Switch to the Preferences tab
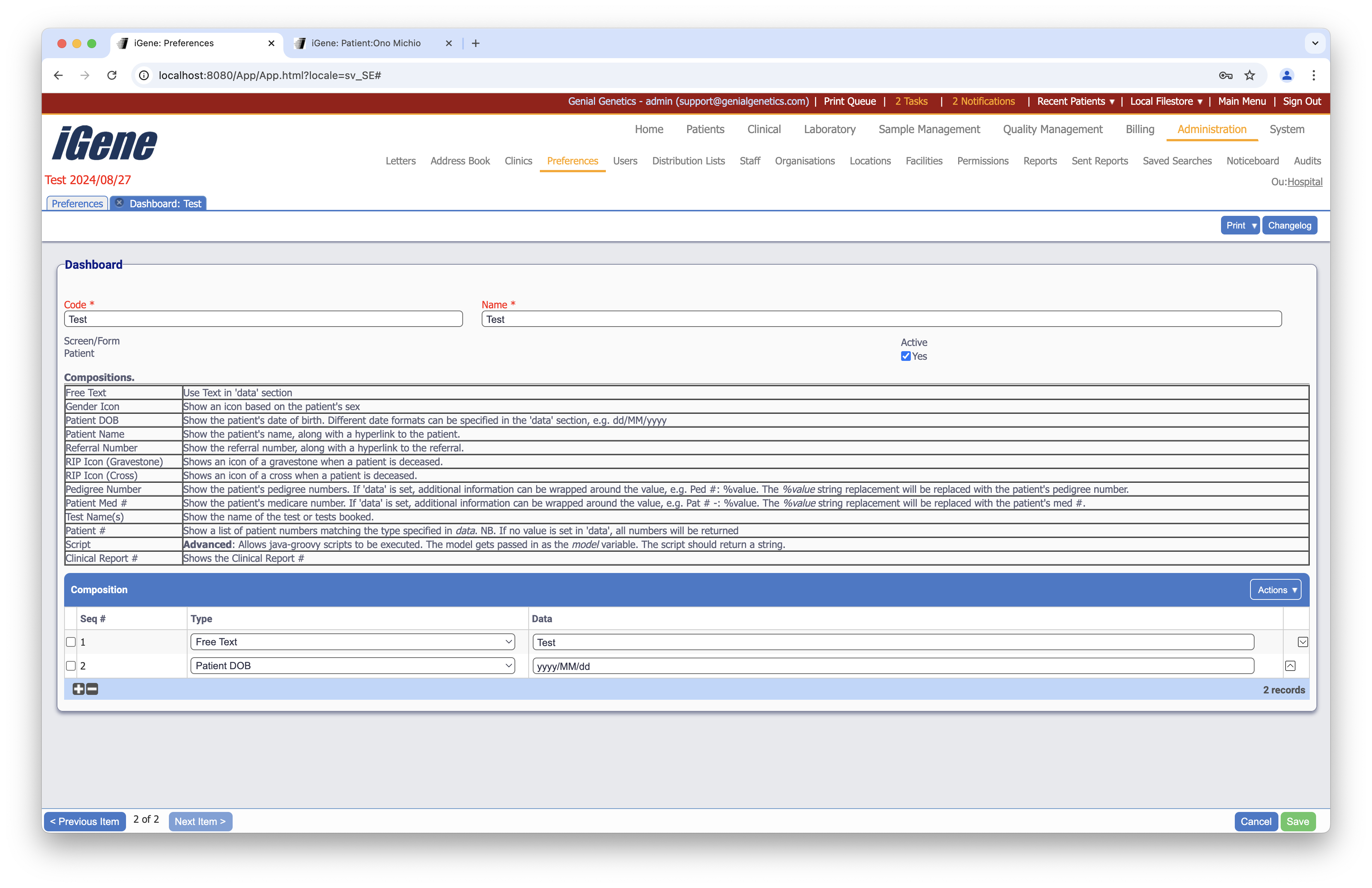1372x888 pixels. (77, 203)
